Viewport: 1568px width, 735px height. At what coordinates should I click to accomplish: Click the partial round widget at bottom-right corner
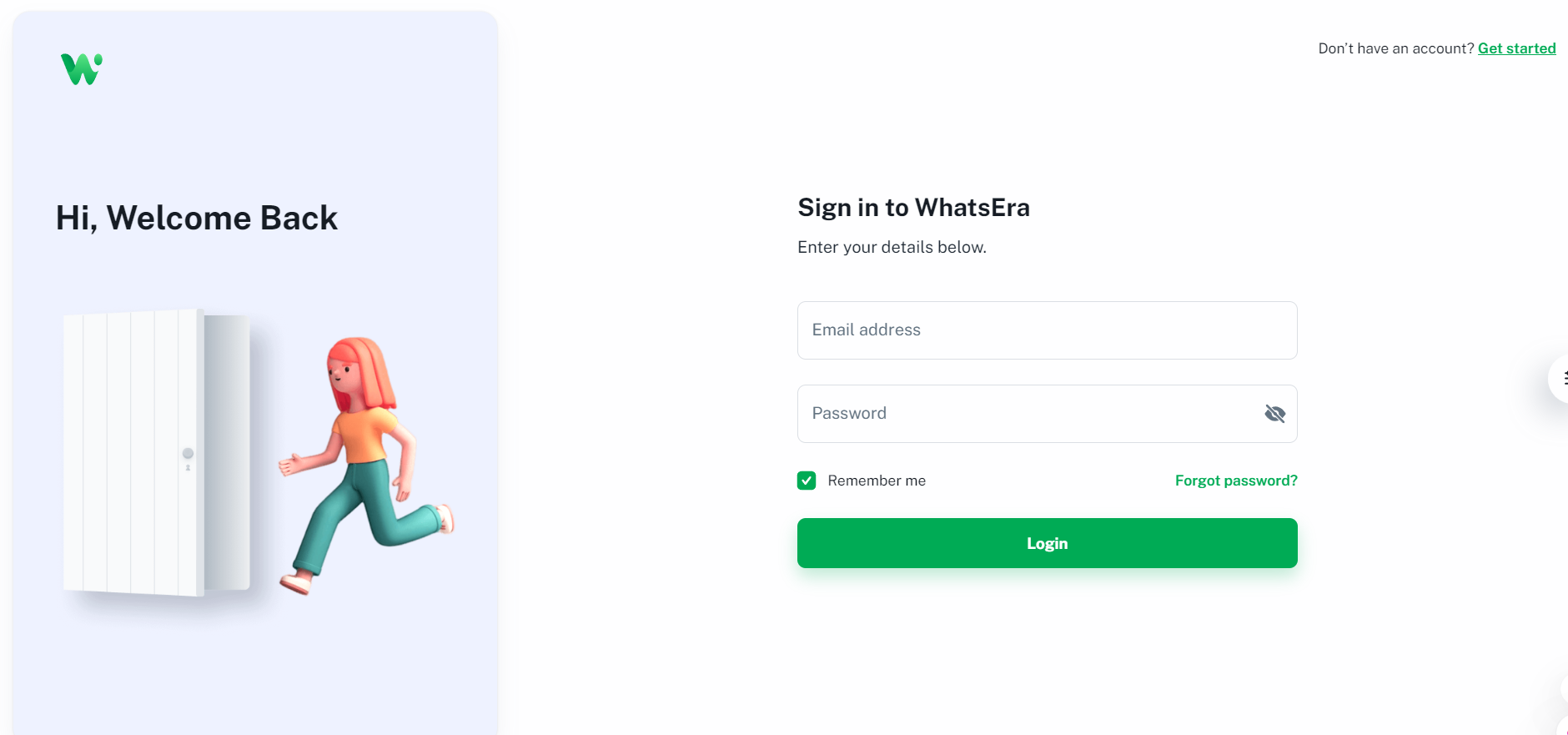point(1564,724)
